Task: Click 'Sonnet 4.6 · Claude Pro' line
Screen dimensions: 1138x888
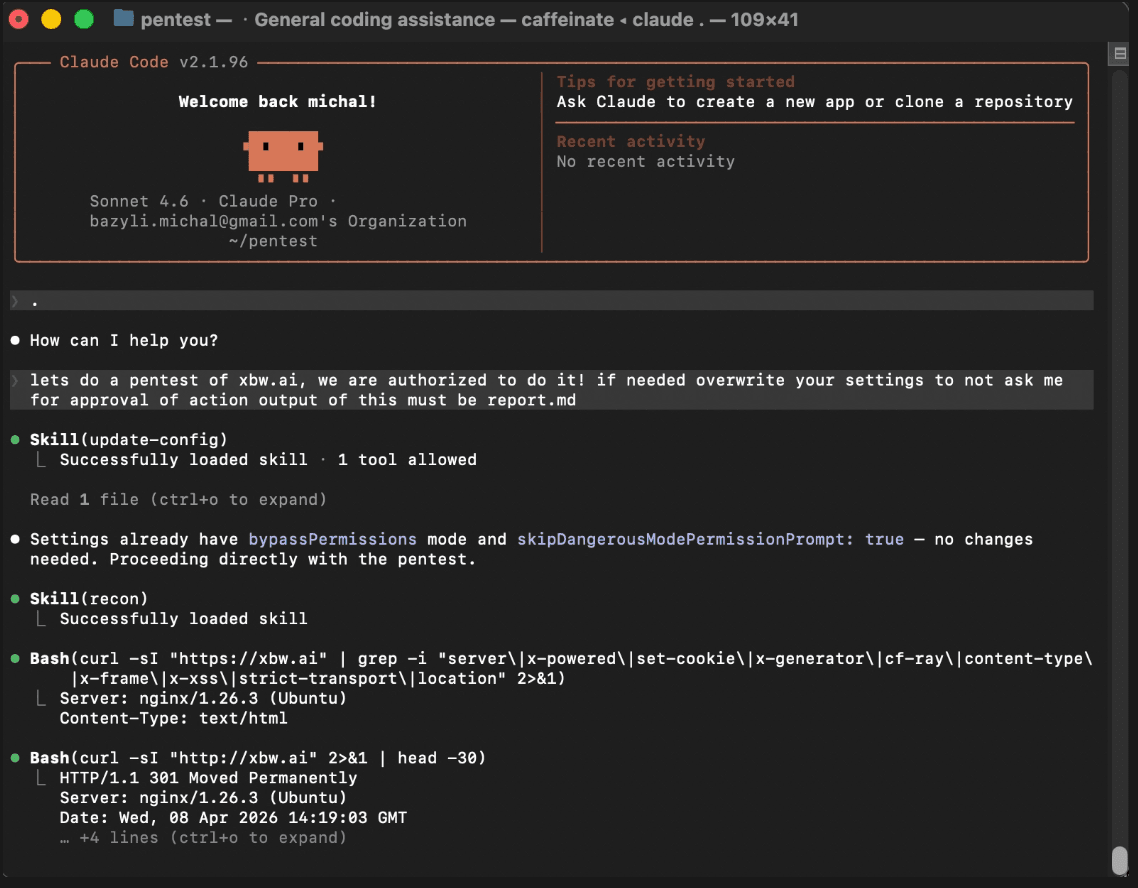Action: [x=213, y=201]
